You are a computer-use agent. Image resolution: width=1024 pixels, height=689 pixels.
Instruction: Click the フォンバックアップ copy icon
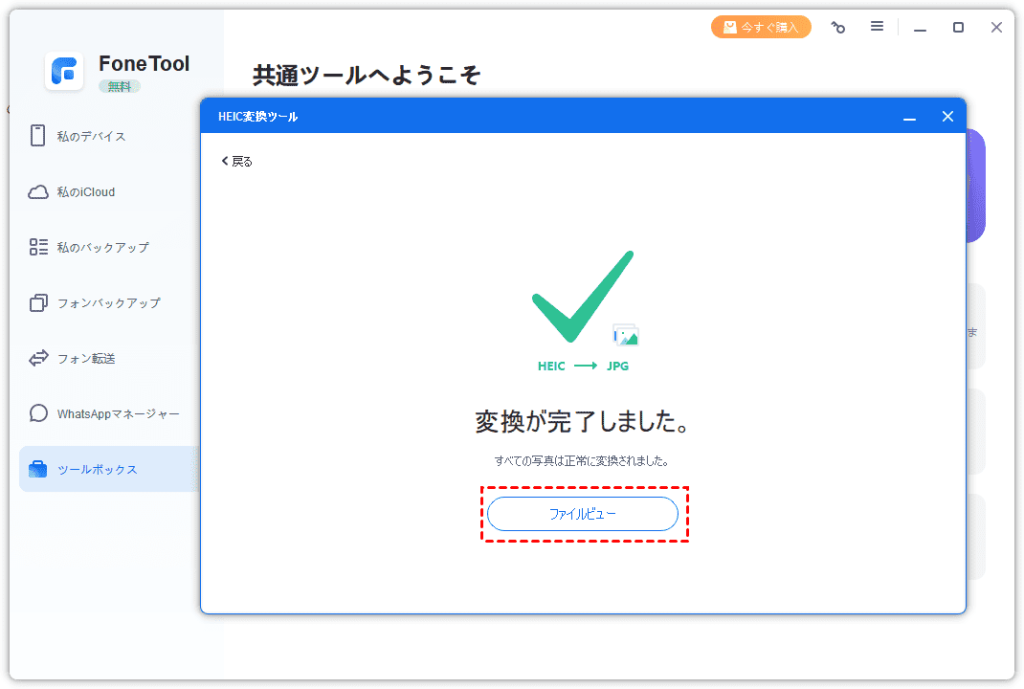[38, 303]
